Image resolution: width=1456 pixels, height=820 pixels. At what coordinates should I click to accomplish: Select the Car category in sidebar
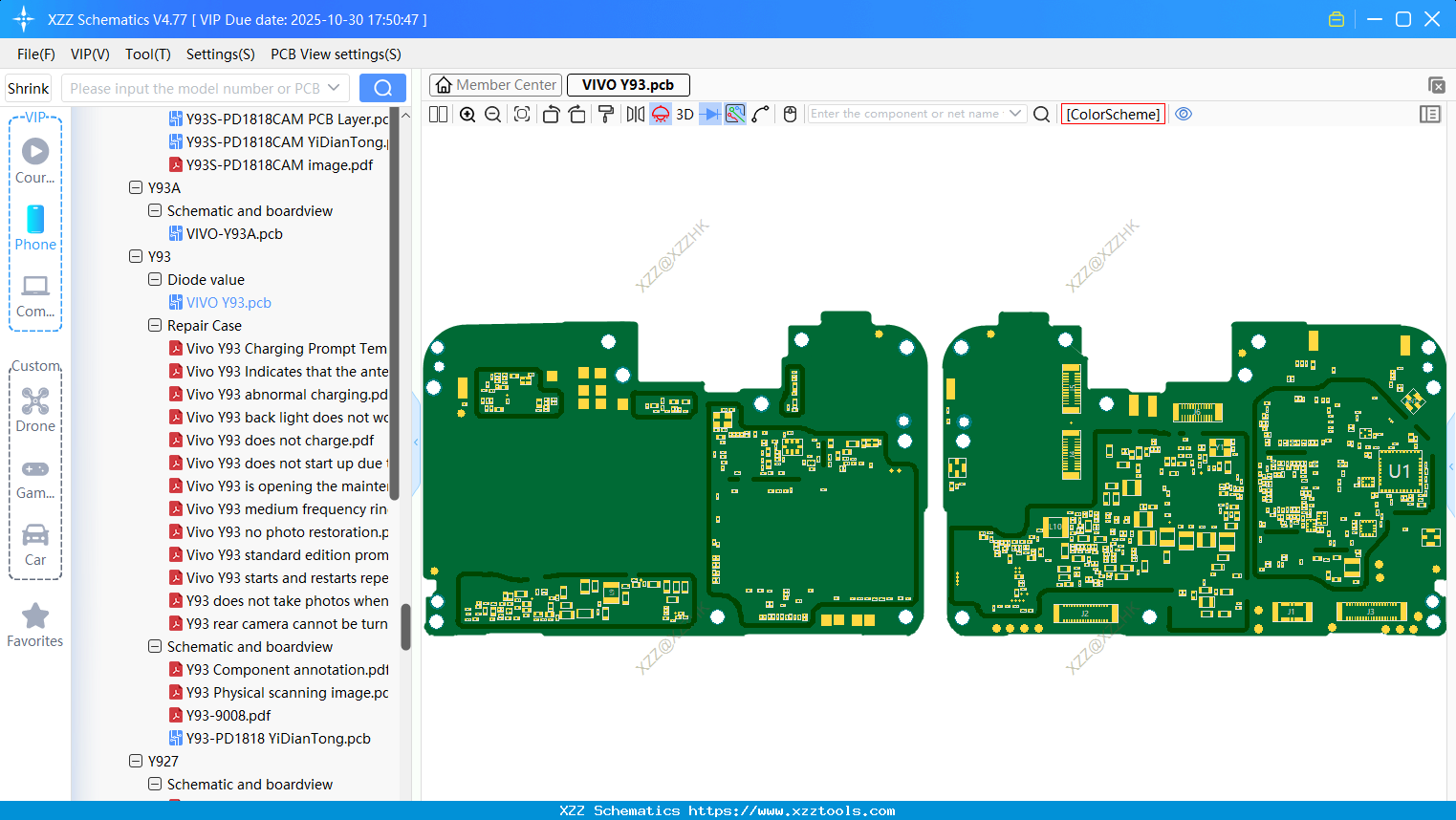pyautogui.click(x=35, y=545)
